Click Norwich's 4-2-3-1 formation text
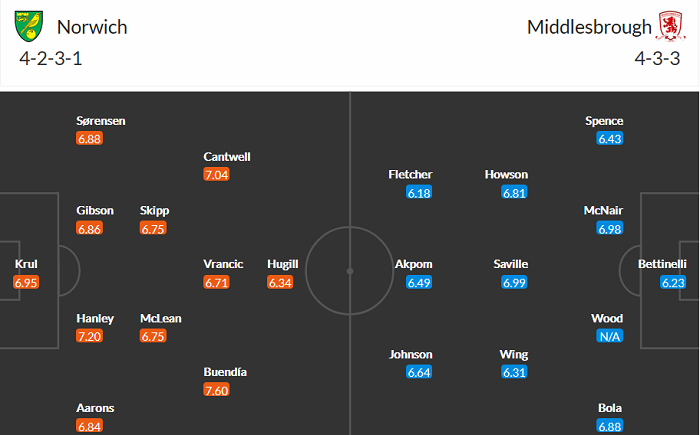 [50, 58]
